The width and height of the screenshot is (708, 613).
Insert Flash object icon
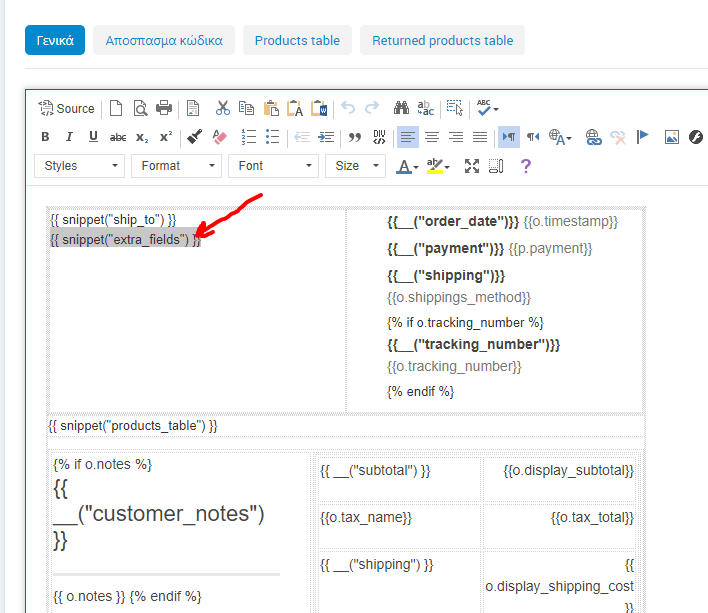tap(696, 137)
